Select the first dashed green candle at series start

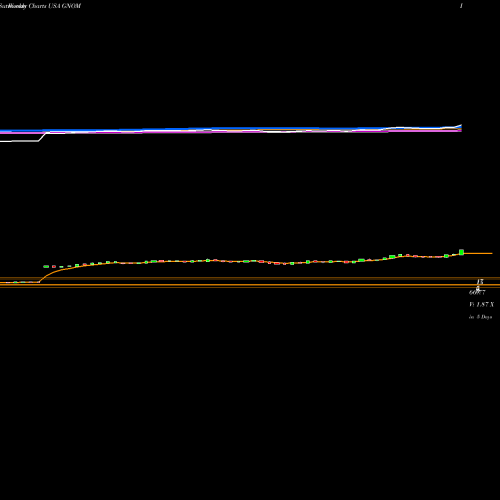click(46, 266)
